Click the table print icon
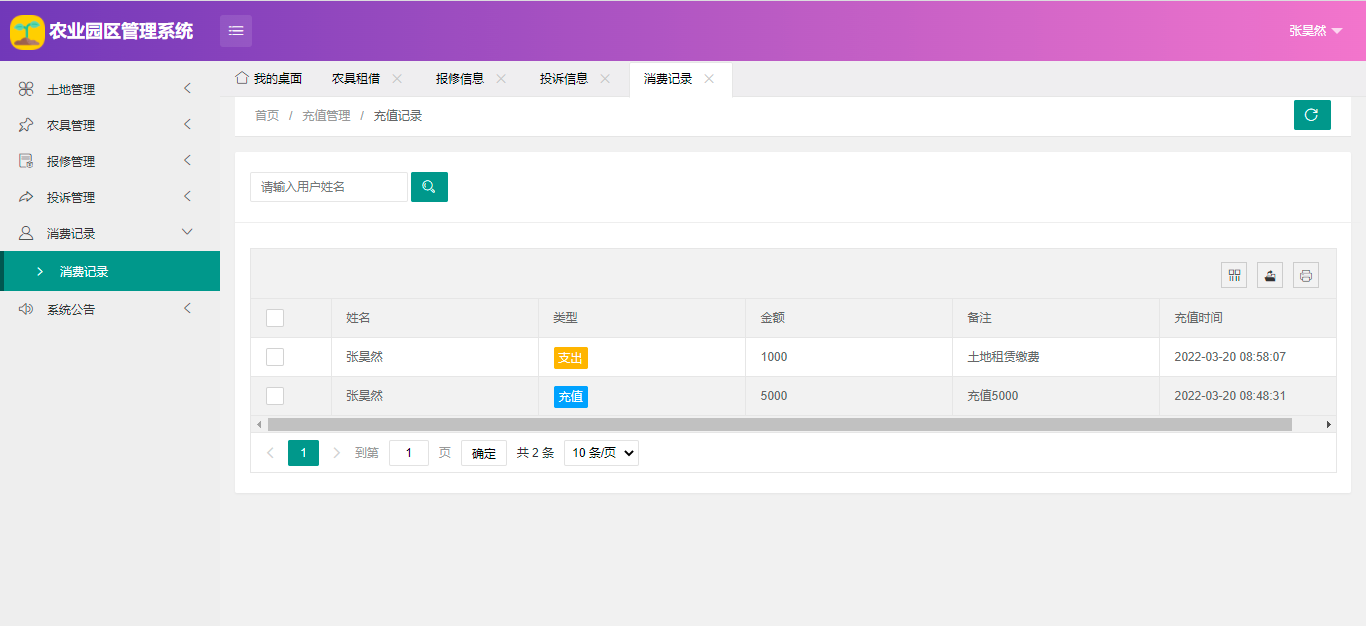This screenshot has height=626, width=1366. tap(1306, 275)
